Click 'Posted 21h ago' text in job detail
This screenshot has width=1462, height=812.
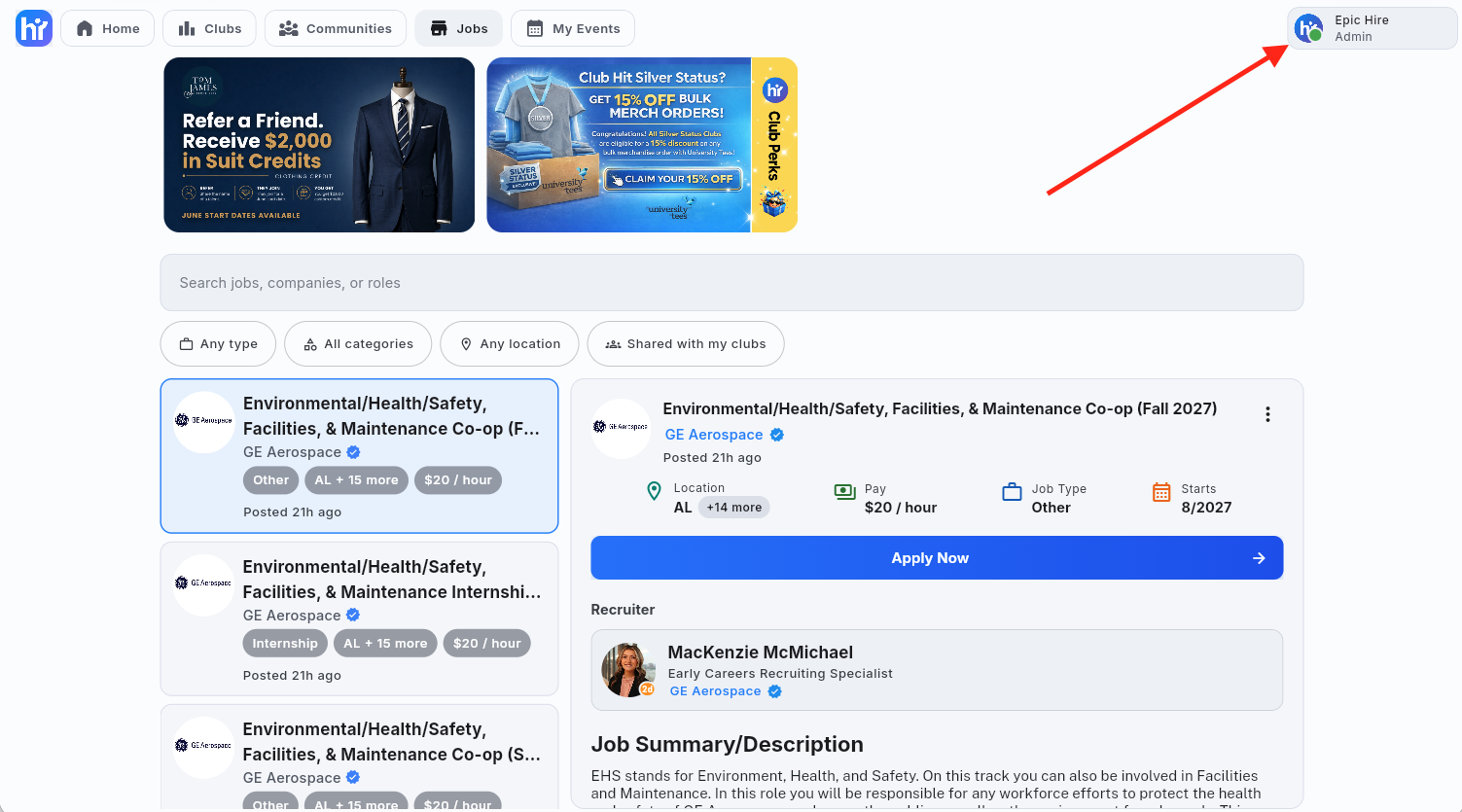click(712, 458)
